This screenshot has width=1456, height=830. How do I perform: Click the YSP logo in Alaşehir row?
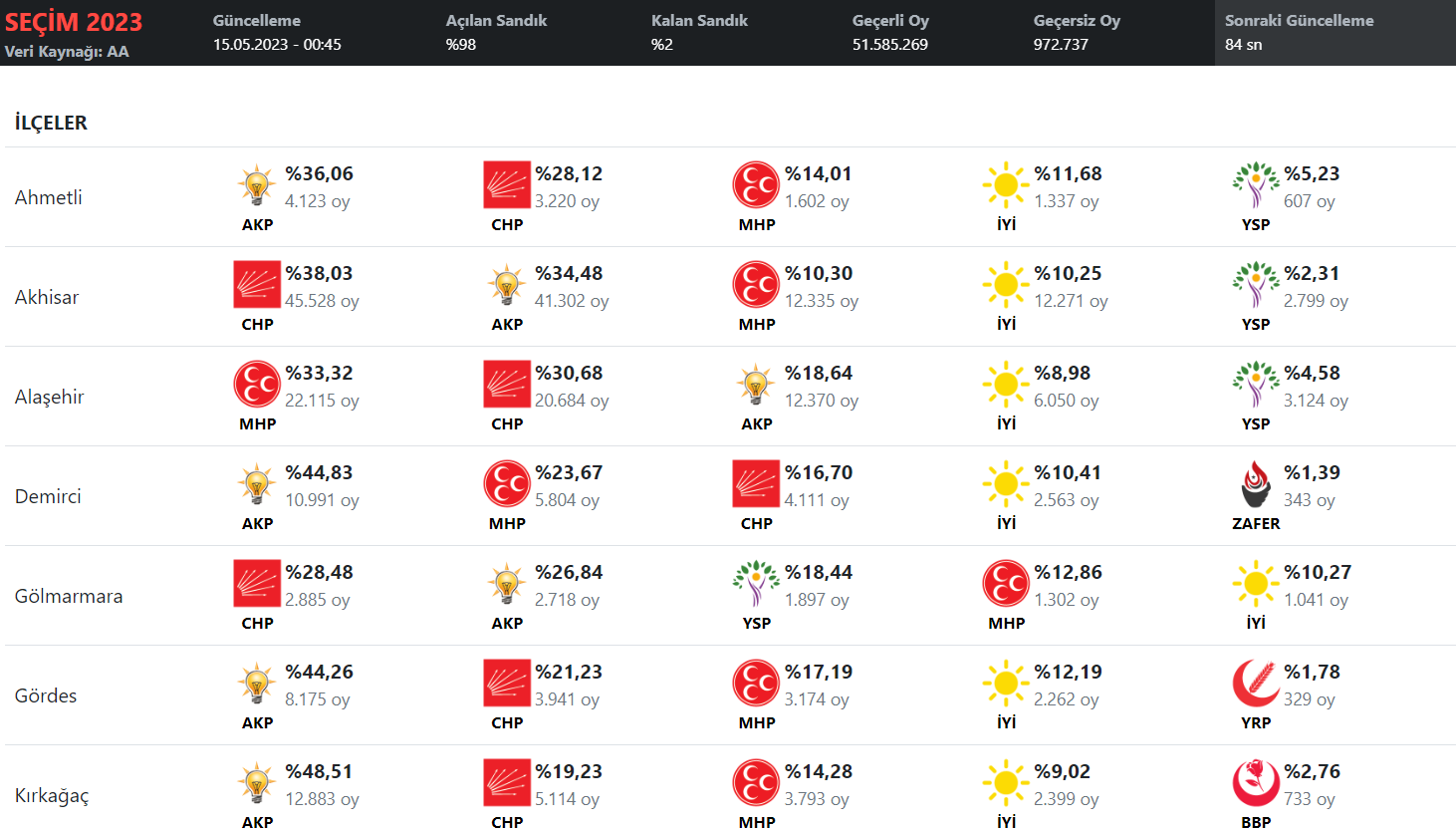(x=1256, y=385)
